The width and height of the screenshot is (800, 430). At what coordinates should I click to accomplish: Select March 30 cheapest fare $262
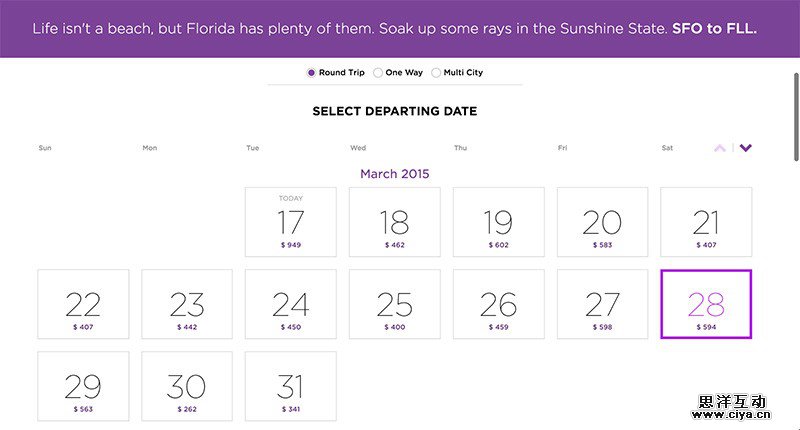(187, 386)
